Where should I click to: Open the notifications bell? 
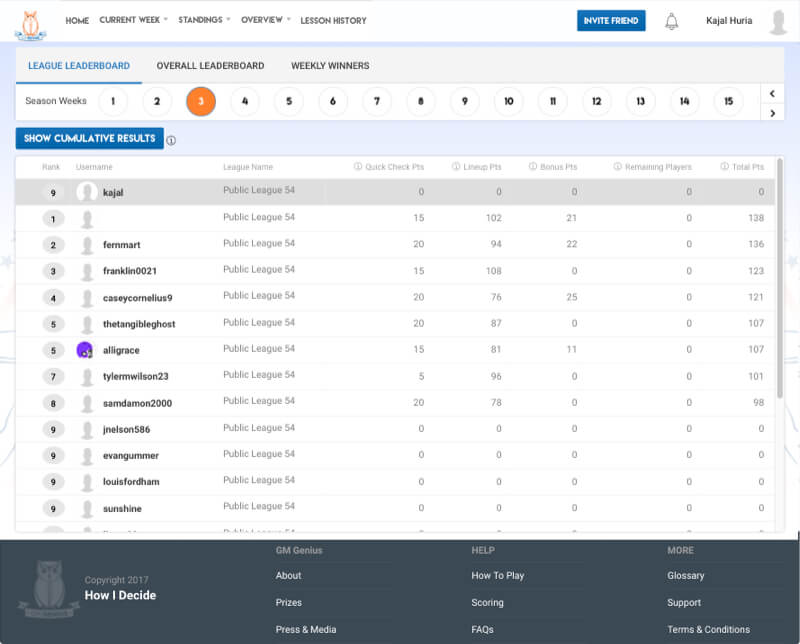tap(671, 21)
